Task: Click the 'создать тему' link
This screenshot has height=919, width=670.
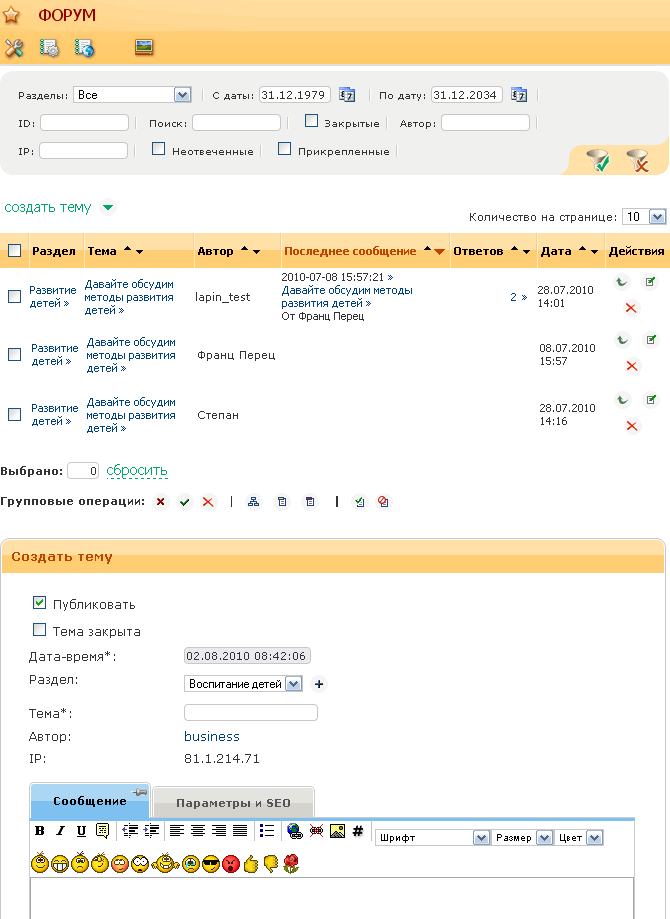Action: (x=48, y=207)
